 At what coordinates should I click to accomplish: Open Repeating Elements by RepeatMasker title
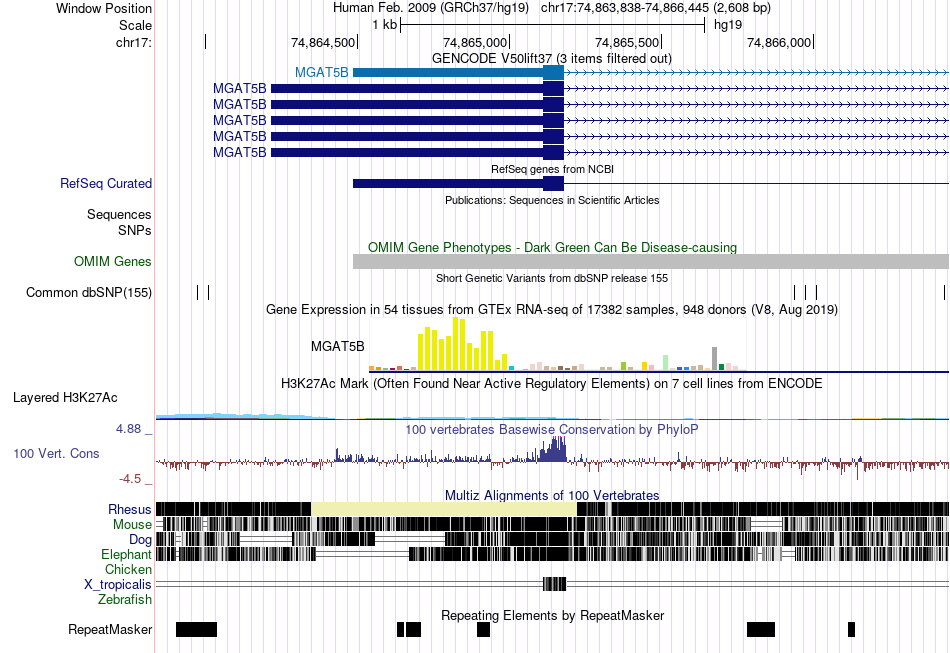552,616
